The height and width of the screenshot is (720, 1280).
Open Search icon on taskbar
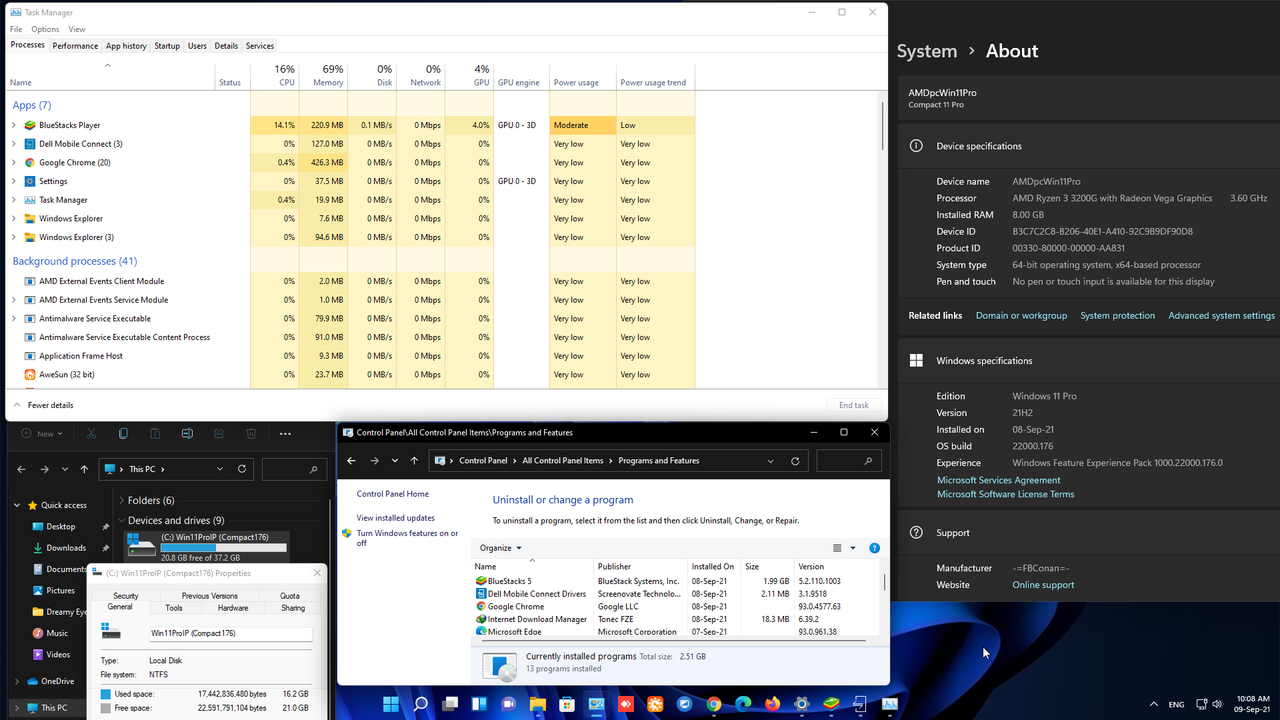421,704
